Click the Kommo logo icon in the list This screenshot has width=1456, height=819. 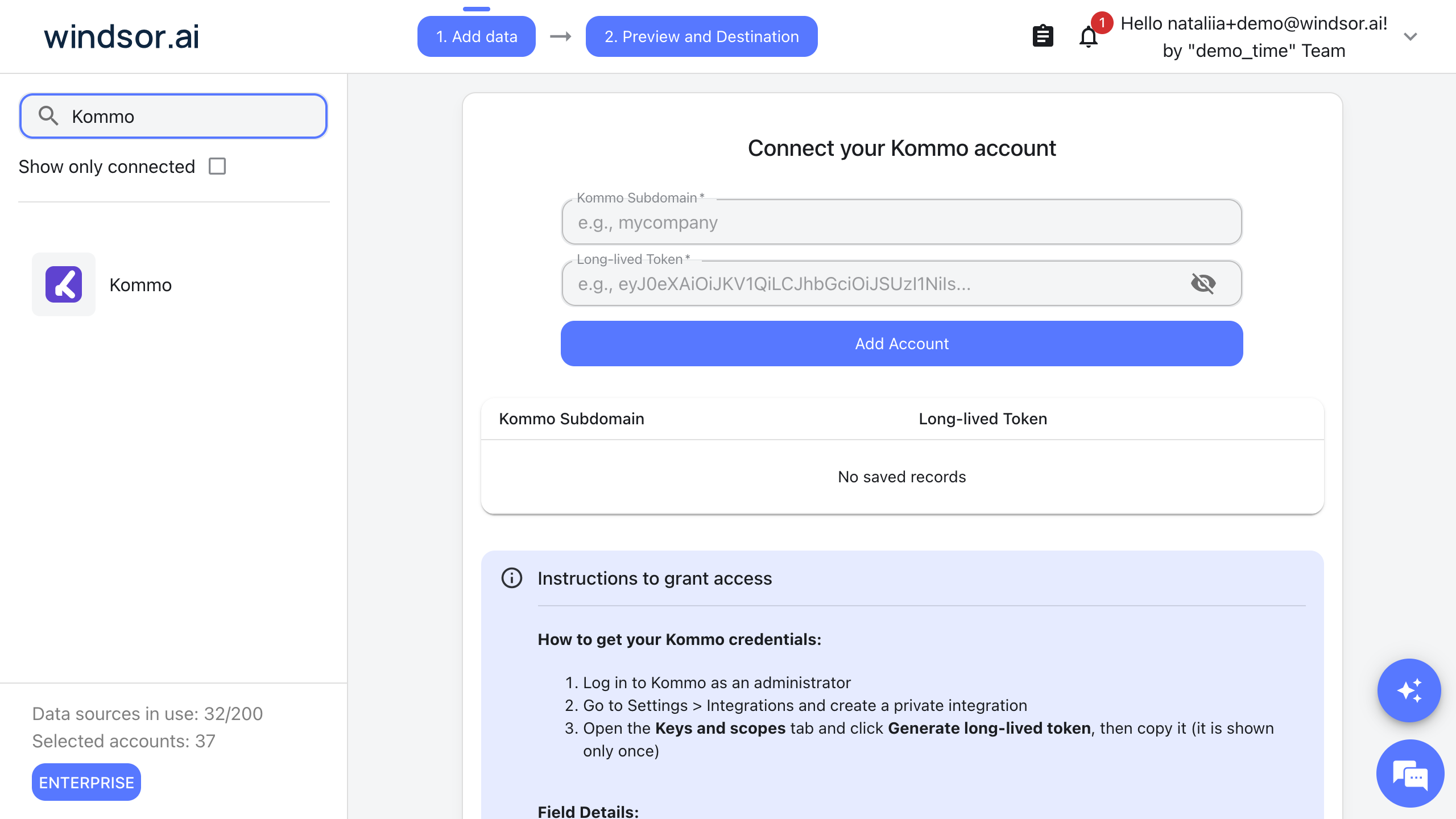click(x=64, y=284)
